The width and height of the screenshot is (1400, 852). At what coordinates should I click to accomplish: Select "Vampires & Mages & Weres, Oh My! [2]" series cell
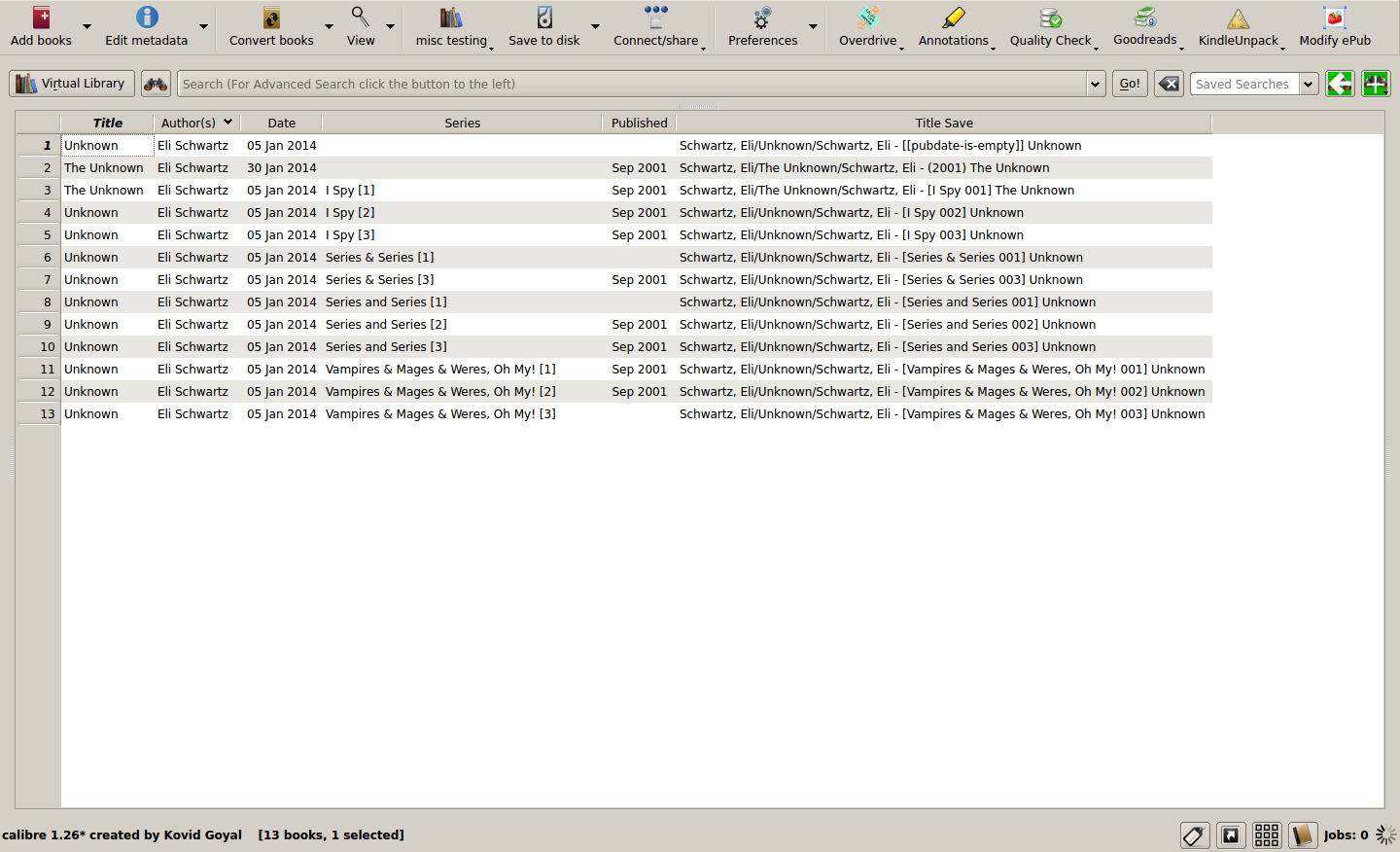tap(463, 392)
